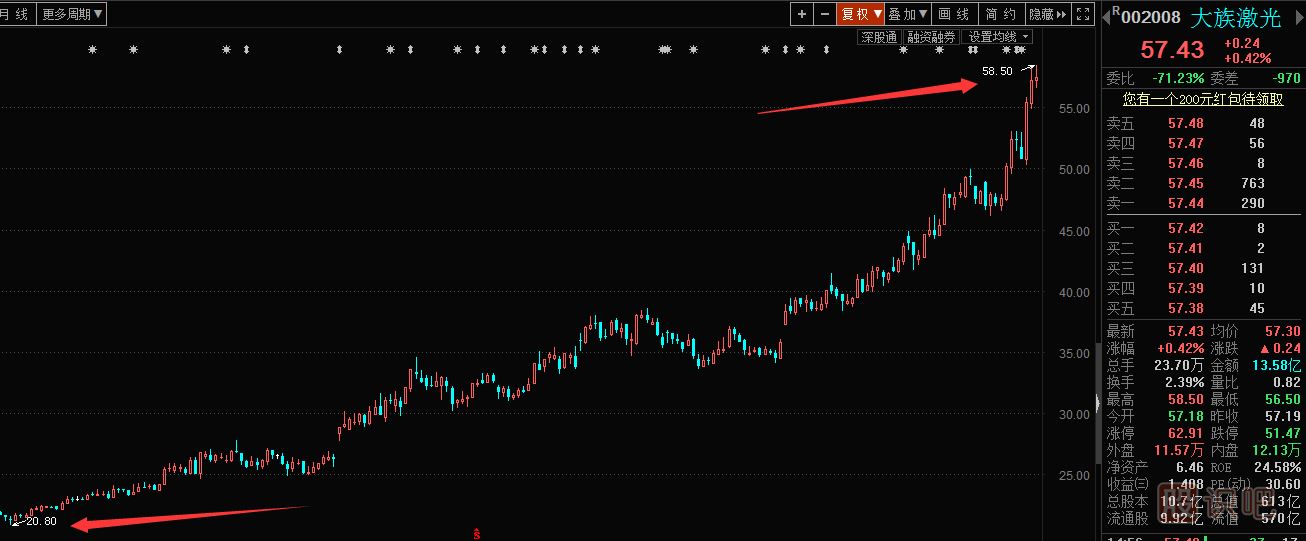Click the zoom out minus button
This screenshot has height=541, width=1306.
(x=825, y=14)
